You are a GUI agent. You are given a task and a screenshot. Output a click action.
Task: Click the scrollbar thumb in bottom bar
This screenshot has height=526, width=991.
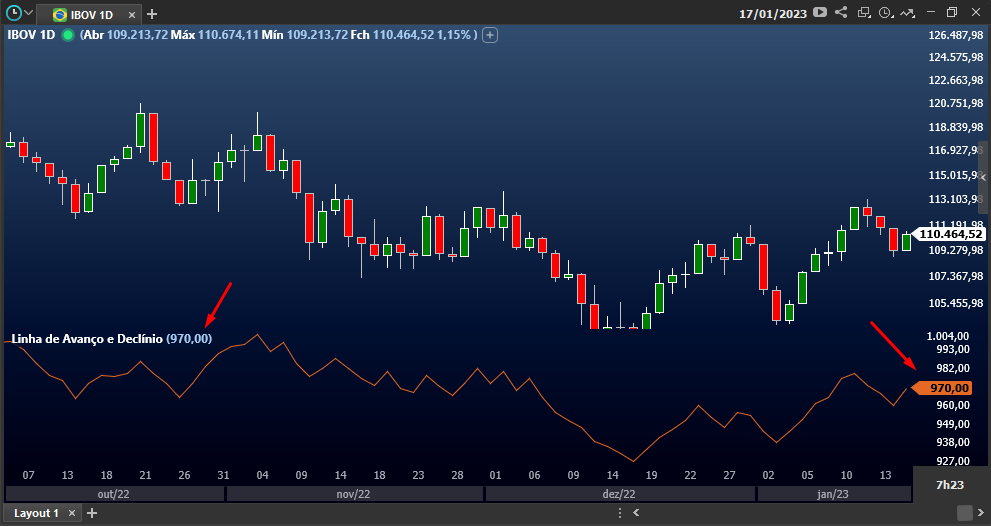click(x=964, y=513)
